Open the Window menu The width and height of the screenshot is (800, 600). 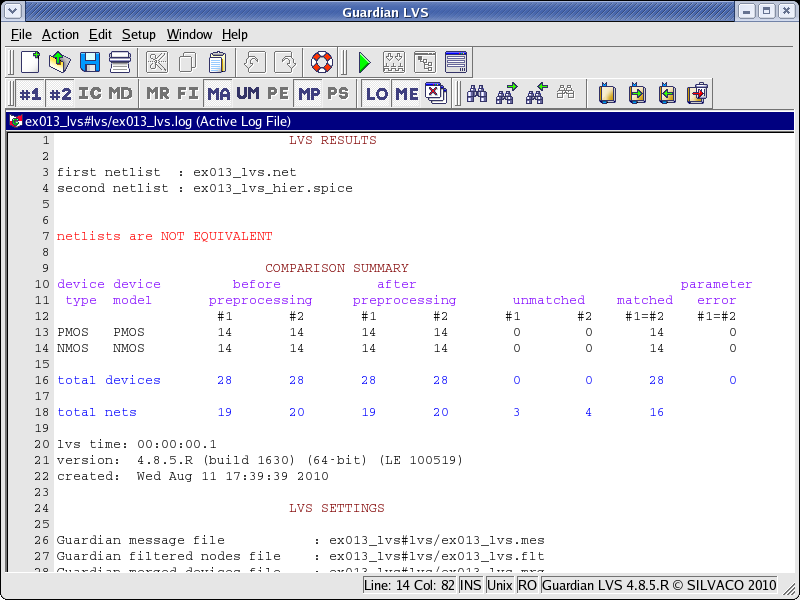coord(189,34)
